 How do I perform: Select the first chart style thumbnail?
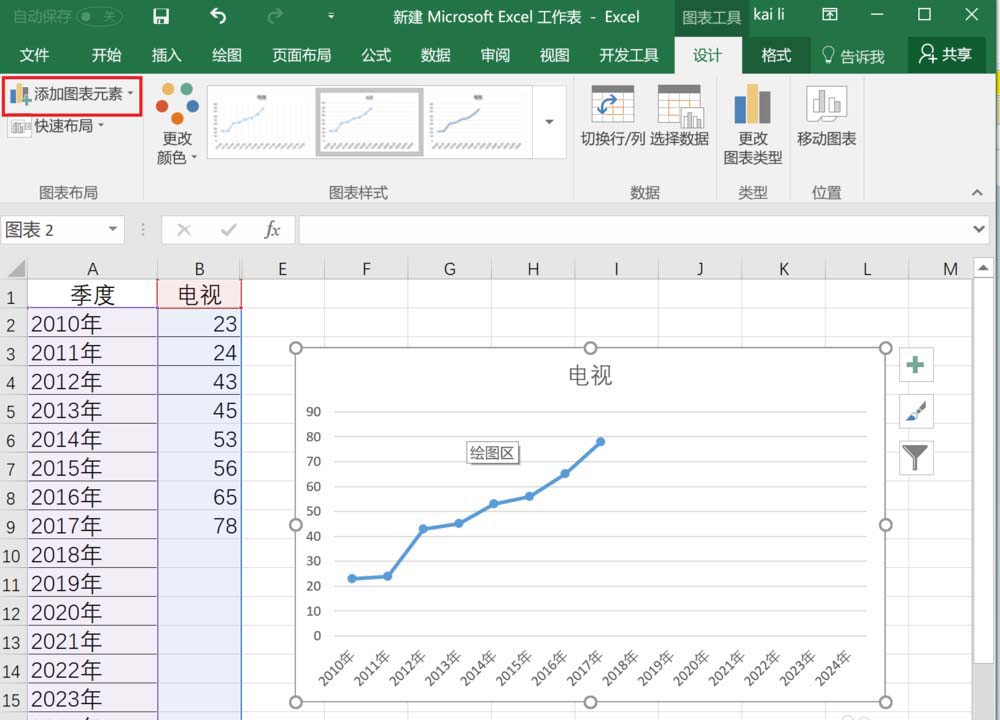(260, 122)
